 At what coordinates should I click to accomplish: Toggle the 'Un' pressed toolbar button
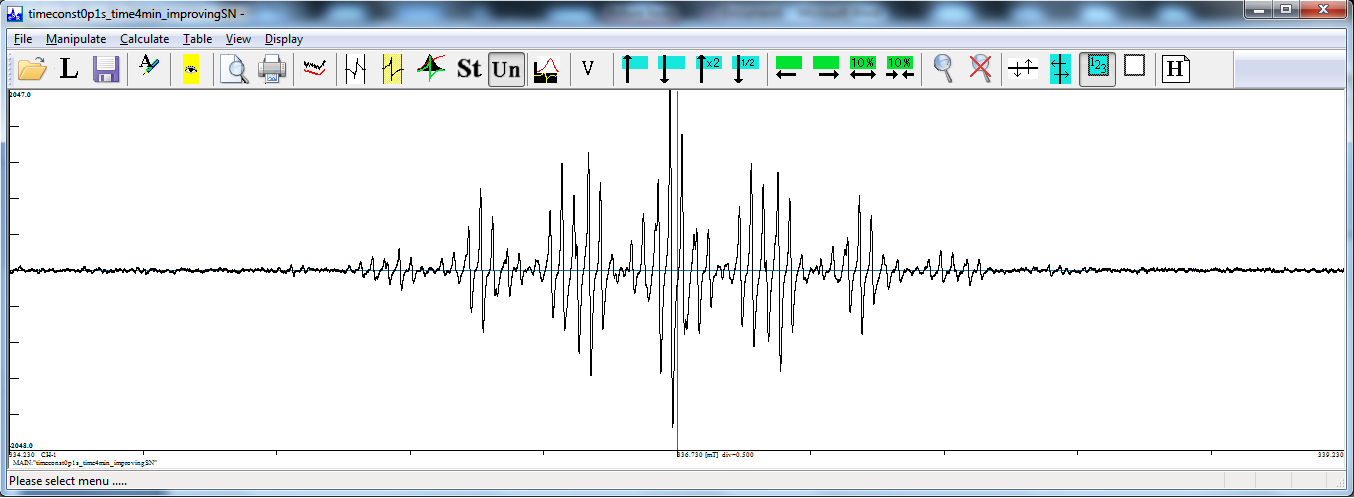pyautogui.click(x=507, y=69)
